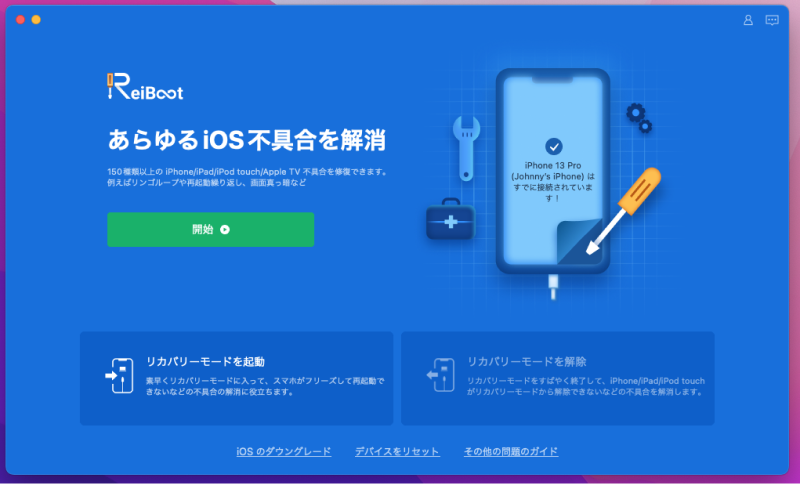Select the リカバリーモードを解除 card
This screenshot has width=800, height=484.
(x=558, y=378)
